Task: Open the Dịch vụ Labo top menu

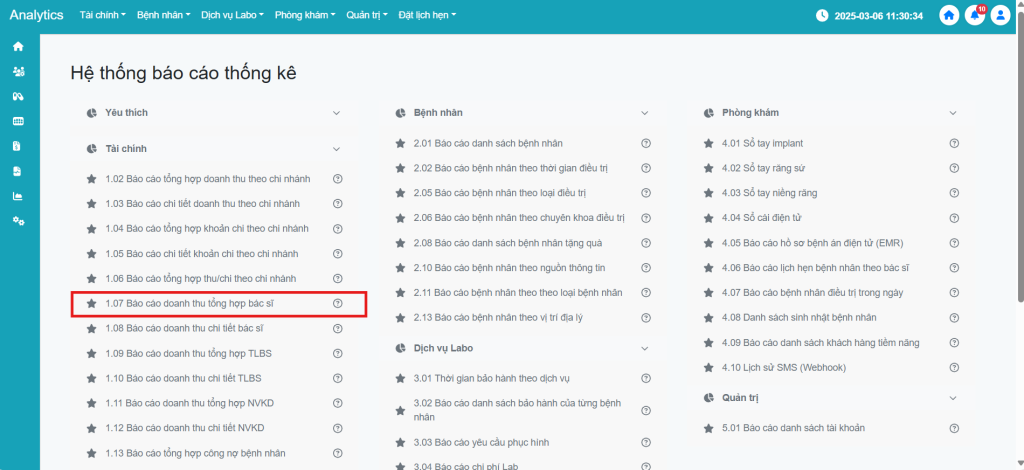Action: click(232, 16)
